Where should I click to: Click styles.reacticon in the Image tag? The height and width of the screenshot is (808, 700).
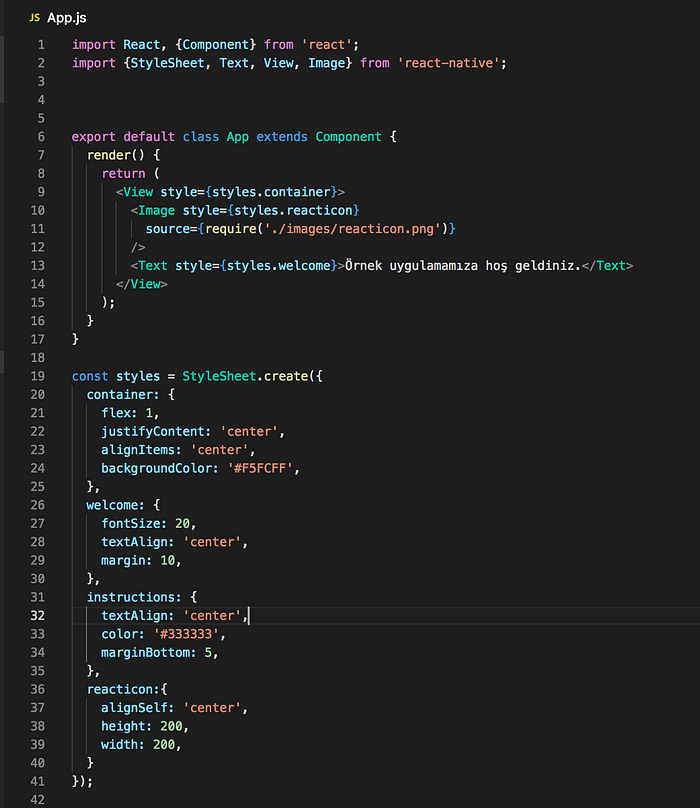coord(293,211)
